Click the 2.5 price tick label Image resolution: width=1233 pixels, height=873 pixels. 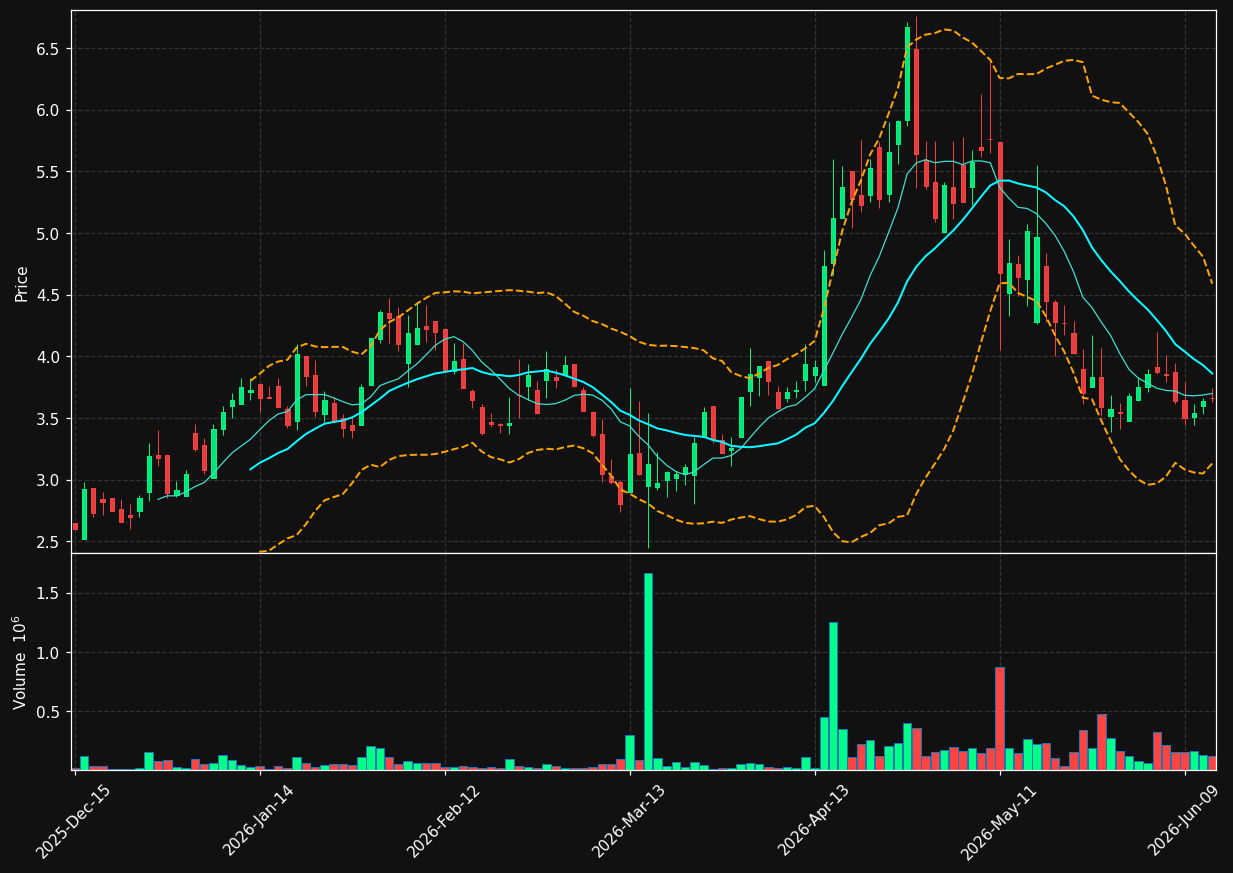click(x=50, y=542)
